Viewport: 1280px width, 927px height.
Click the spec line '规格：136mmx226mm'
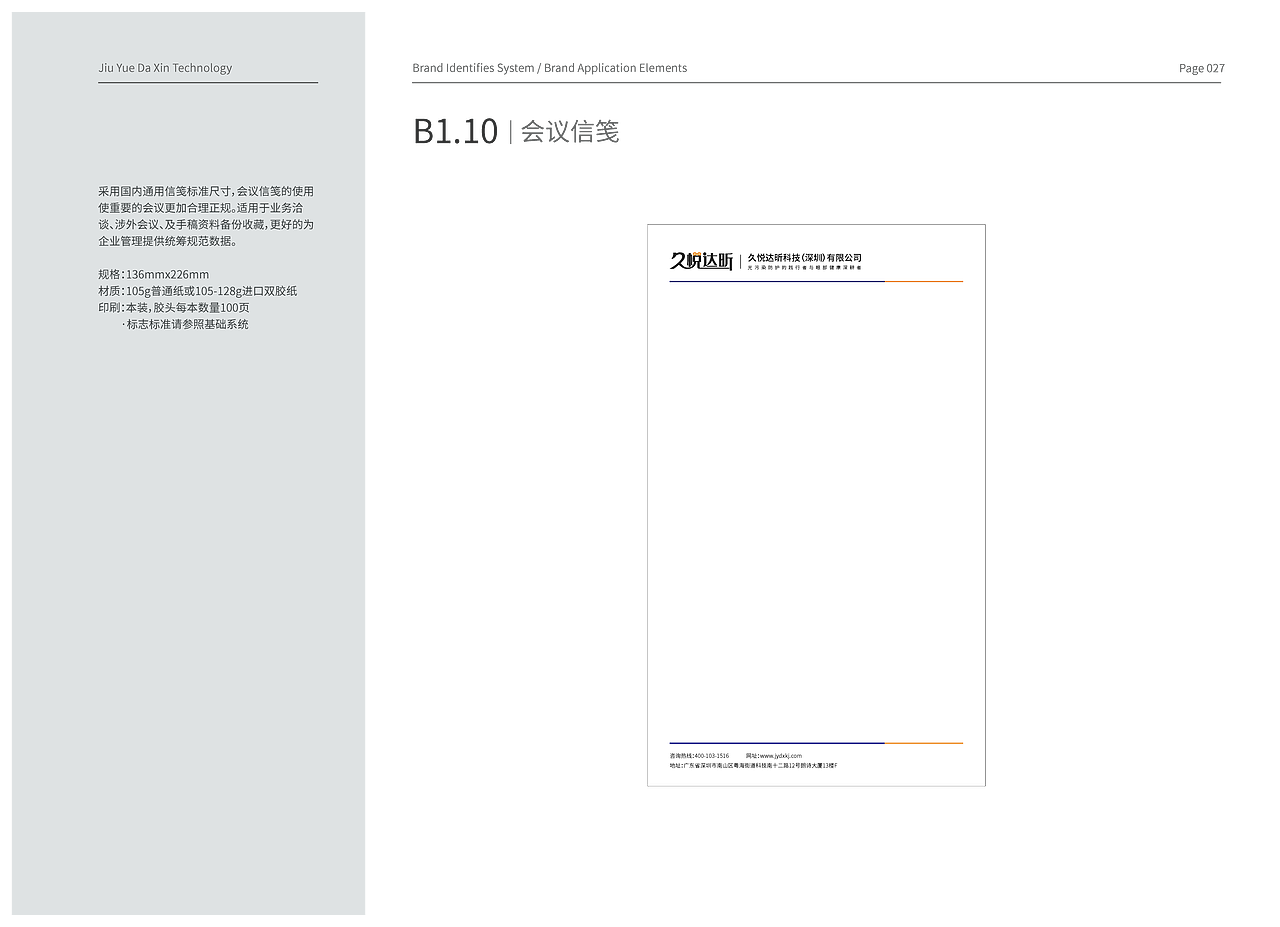(154, 274)
